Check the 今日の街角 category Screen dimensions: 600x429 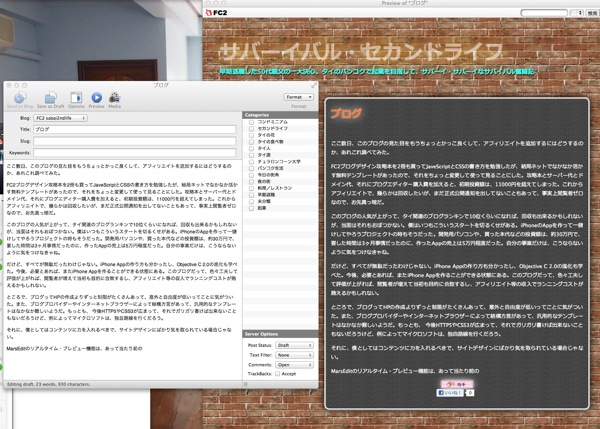click(251, 175)
